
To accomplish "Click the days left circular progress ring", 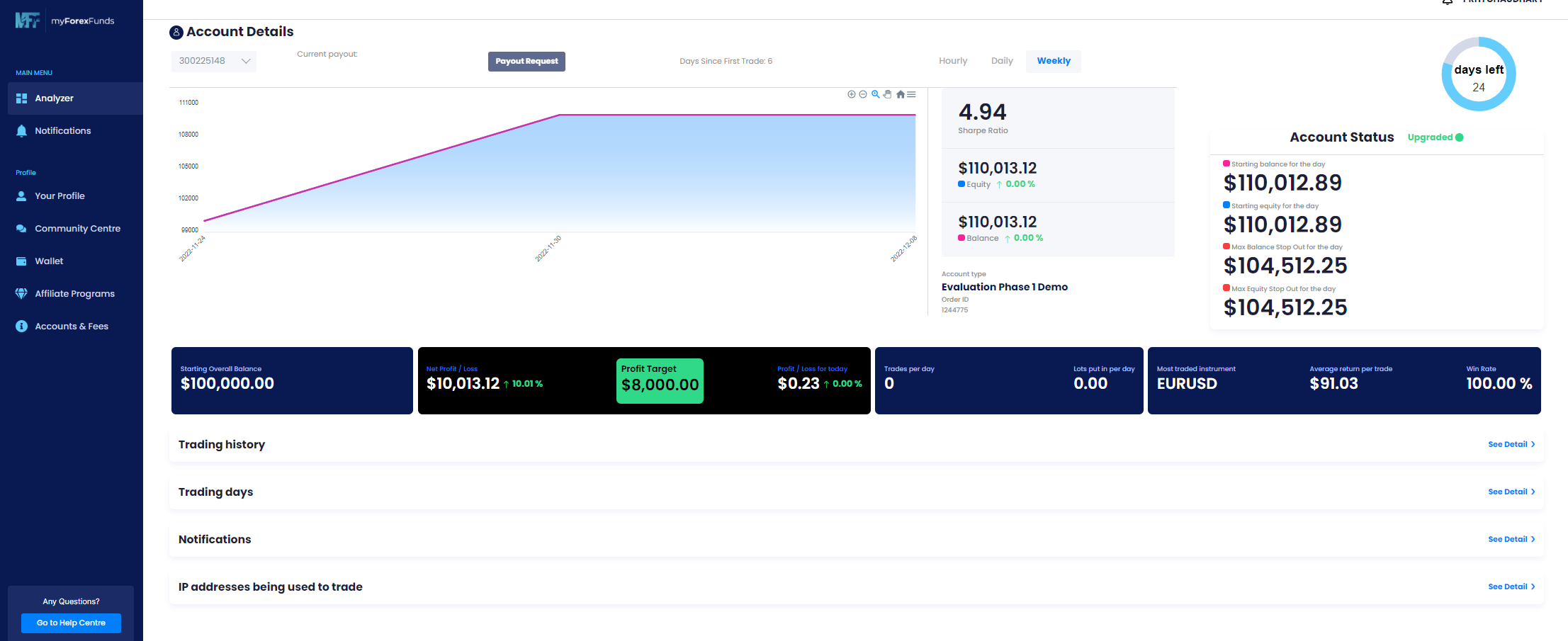I will (1478, 74).
